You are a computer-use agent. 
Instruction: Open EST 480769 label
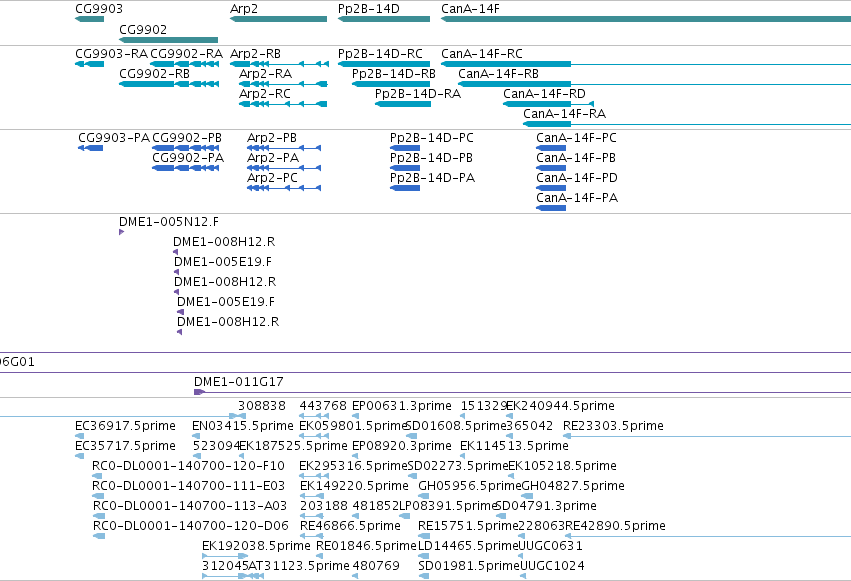(376, 566)
